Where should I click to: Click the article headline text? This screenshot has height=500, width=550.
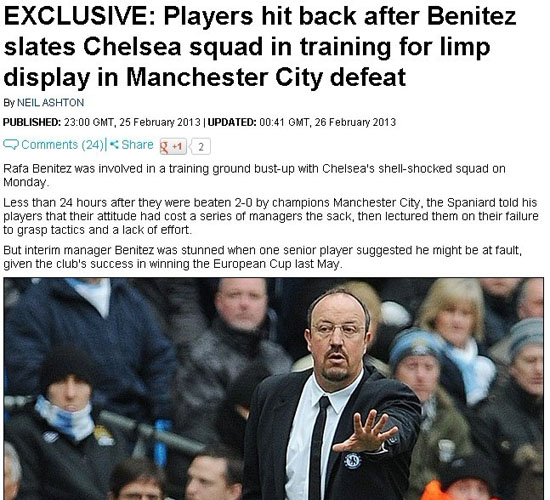260,47
